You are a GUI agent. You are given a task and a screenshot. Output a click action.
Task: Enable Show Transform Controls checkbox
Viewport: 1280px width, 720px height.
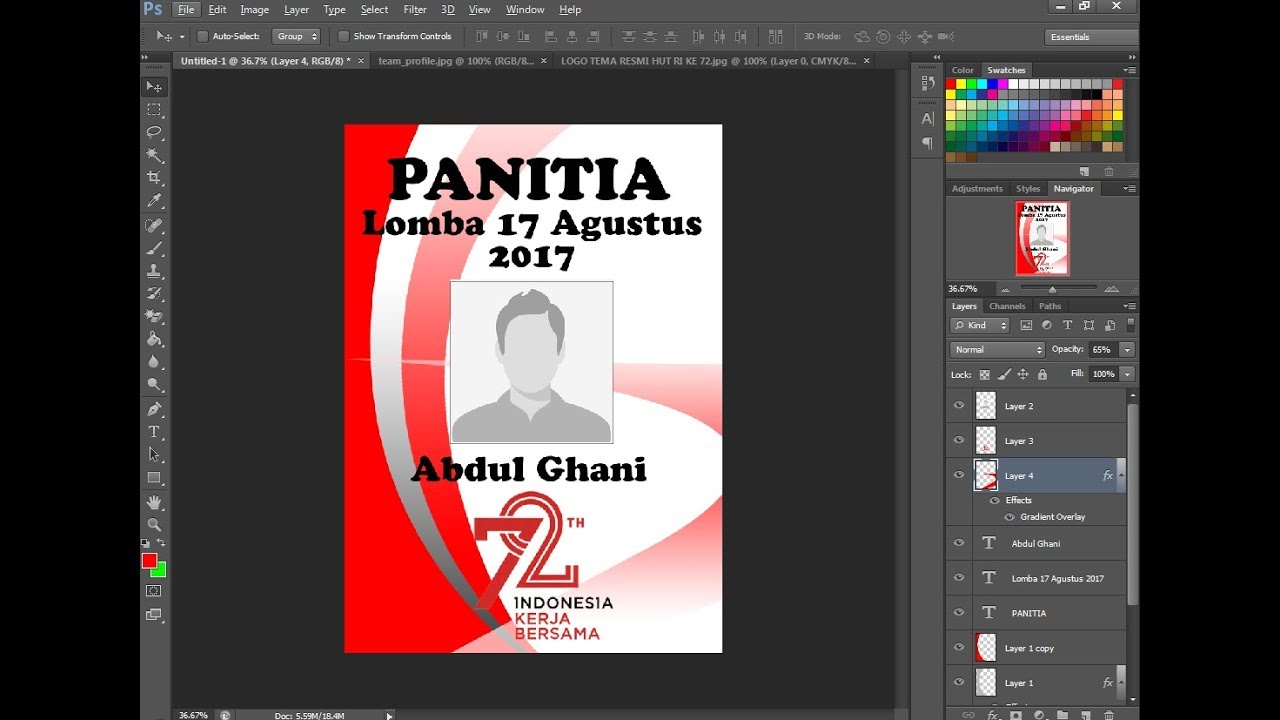[344, 36]
